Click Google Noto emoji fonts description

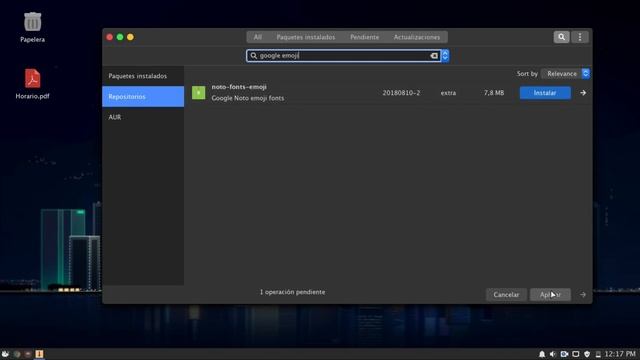(248, 98)
